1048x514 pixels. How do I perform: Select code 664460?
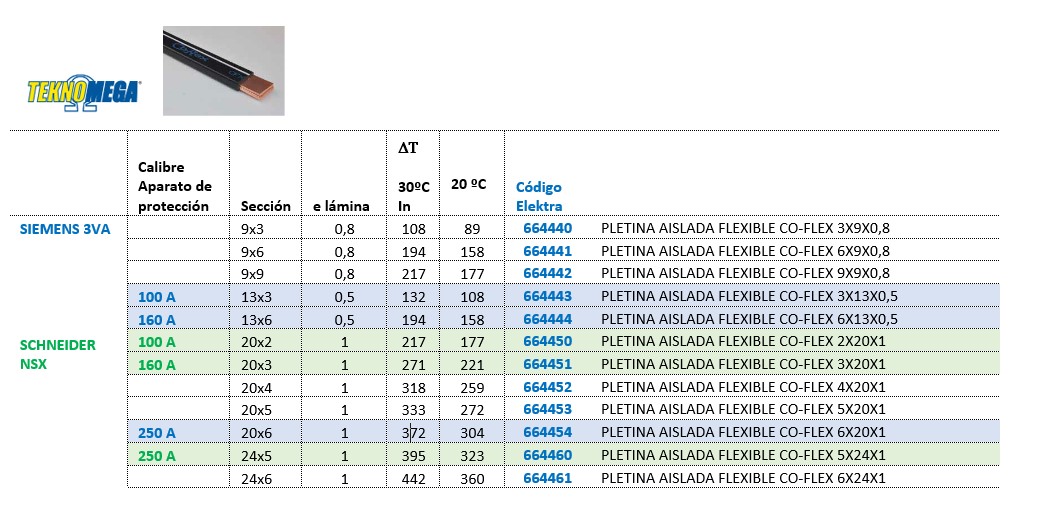coord(548,455)
